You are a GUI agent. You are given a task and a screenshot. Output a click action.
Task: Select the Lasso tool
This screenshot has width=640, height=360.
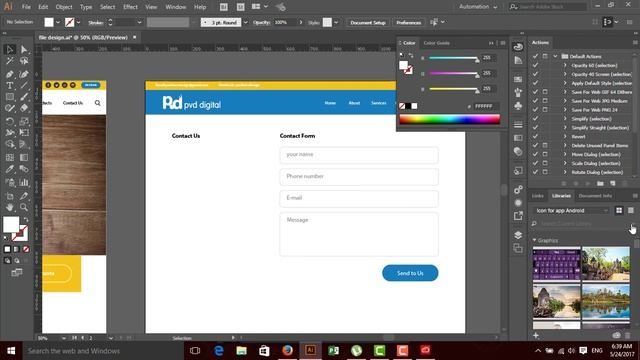[24, 61]
